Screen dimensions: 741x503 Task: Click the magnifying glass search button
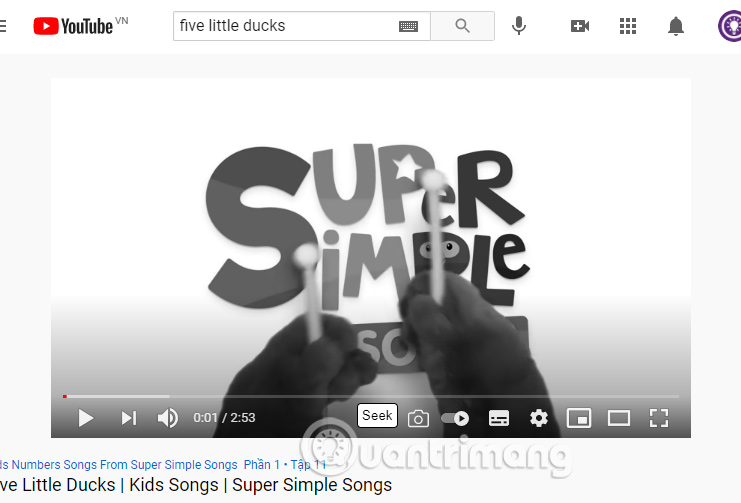click(463, 26)
